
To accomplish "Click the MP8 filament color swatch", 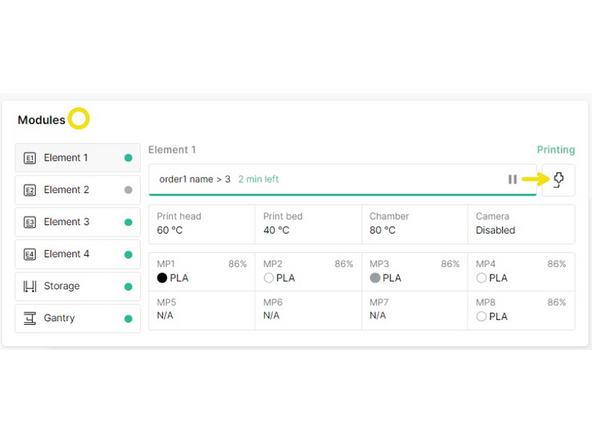I will (x=481, y=316).
